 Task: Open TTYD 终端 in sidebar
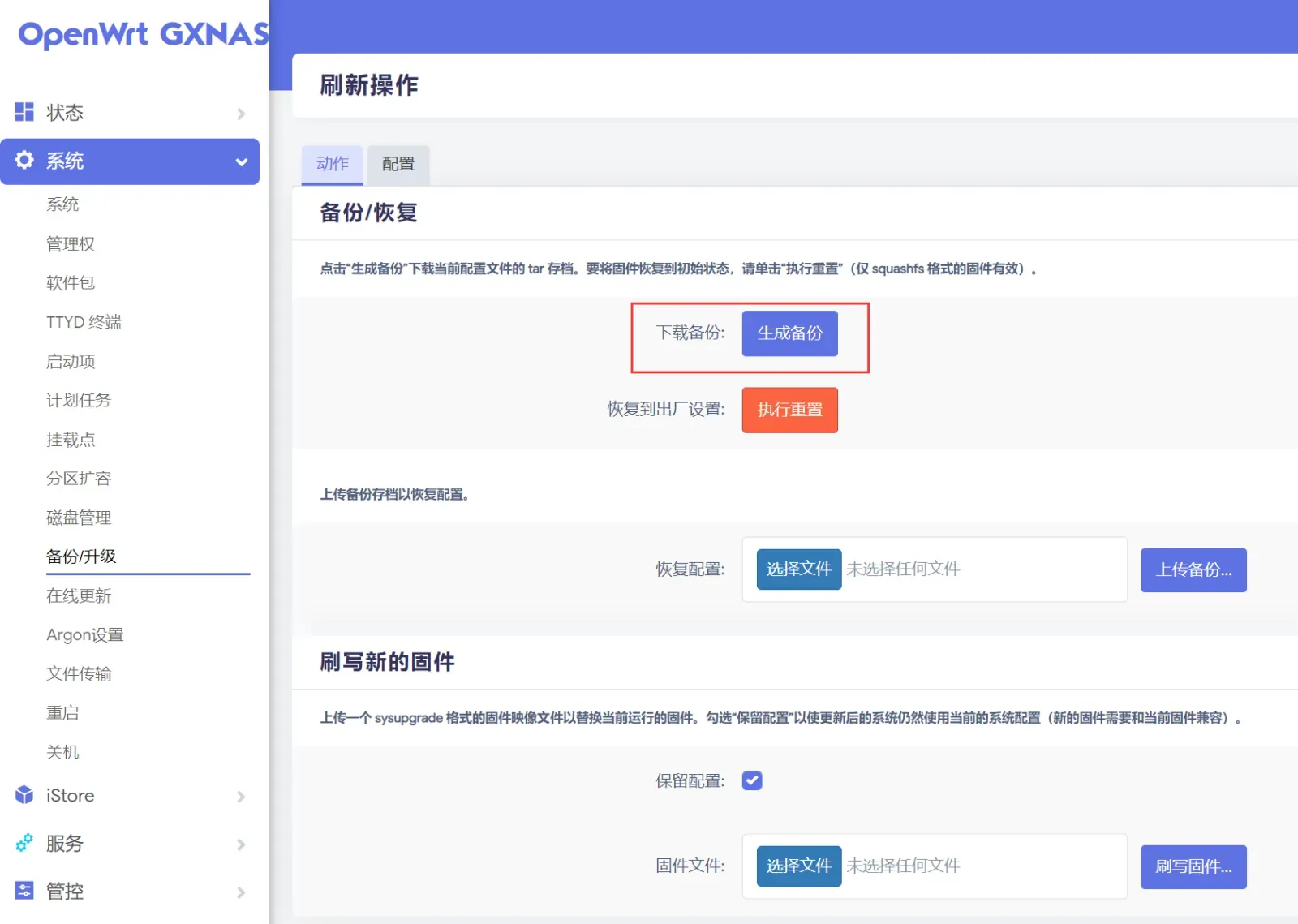pyautogui.click(x=84, y=322)
